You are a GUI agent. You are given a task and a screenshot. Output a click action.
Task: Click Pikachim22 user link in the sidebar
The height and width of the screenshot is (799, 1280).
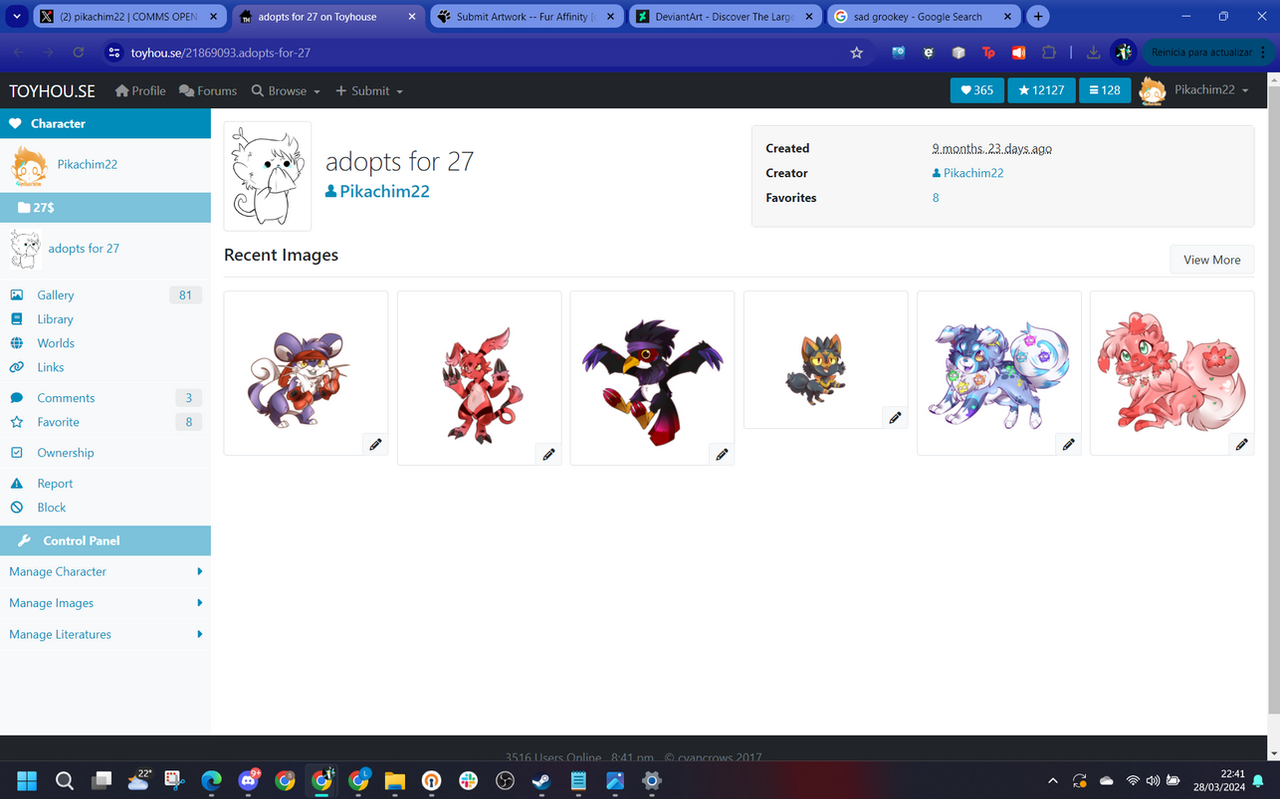87,164
